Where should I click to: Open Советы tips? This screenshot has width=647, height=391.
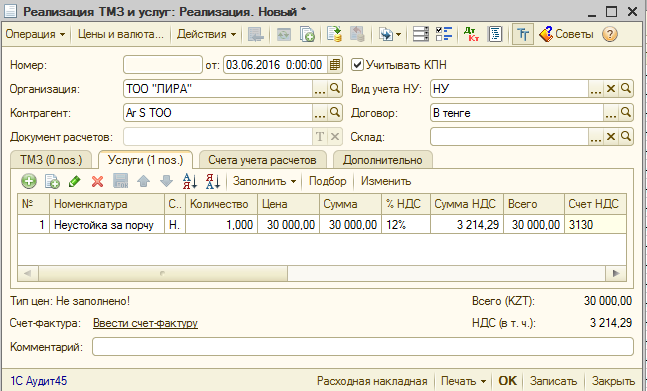point(567,34)
